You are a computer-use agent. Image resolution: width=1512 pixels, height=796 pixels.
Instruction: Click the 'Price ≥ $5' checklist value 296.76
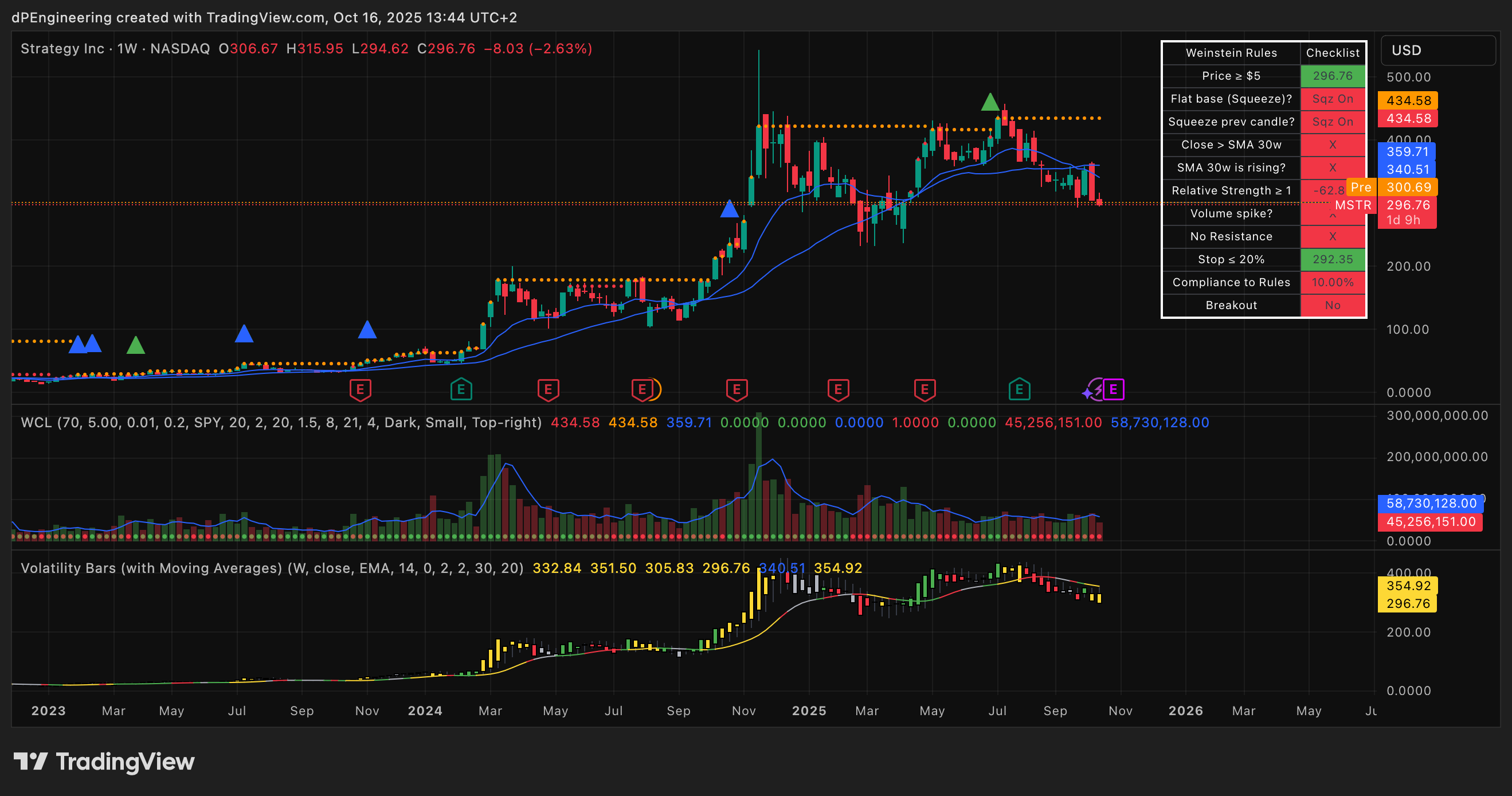click(1333, 76)
